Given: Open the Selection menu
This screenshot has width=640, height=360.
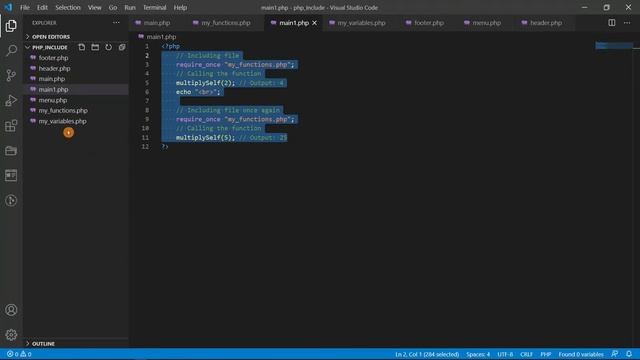Looking at the screenshot, I should click(68, 7).
